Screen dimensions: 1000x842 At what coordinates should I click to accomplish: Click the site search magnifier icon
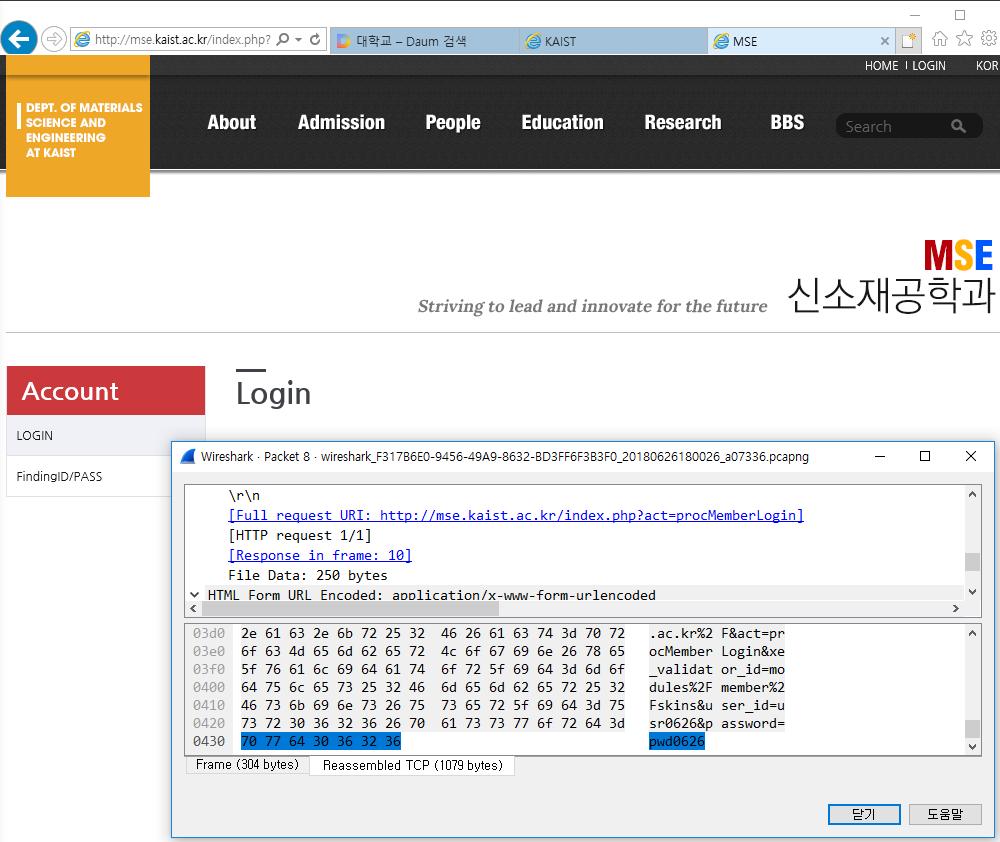958,126
